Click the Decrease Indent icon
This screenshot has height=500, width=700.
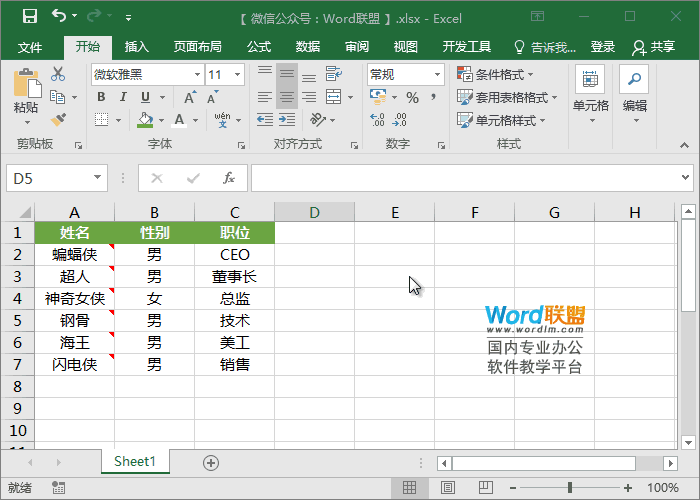265,120
